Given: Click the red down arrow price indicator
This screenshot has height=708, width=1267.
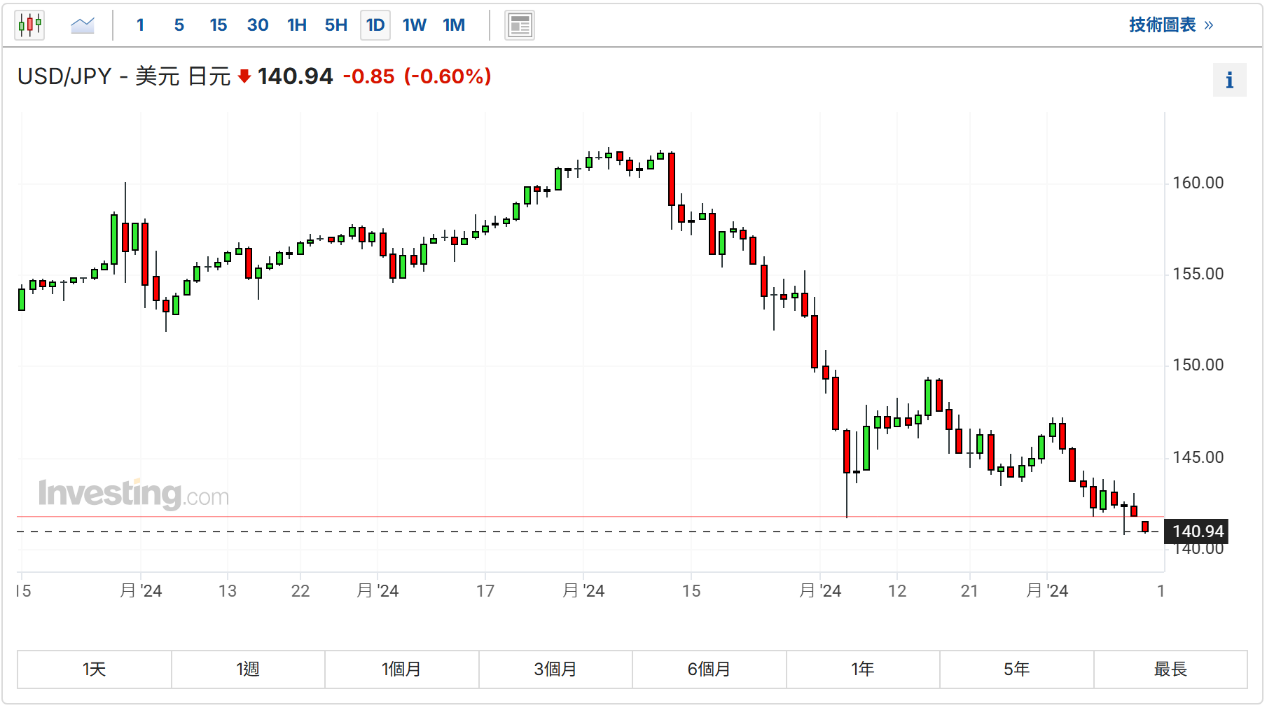Looking at the screenshot, I should pos(244,77).
